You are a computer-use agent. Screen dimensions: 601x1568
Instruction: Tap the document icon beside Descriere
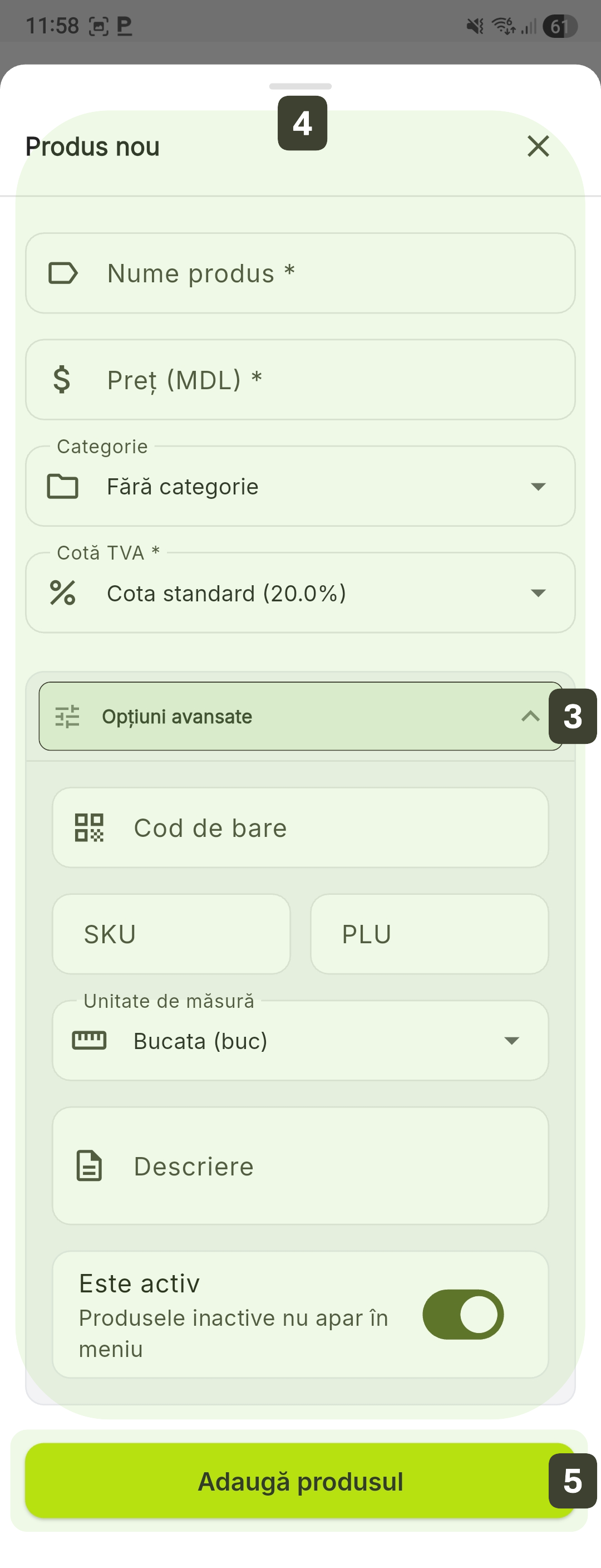89,1165
